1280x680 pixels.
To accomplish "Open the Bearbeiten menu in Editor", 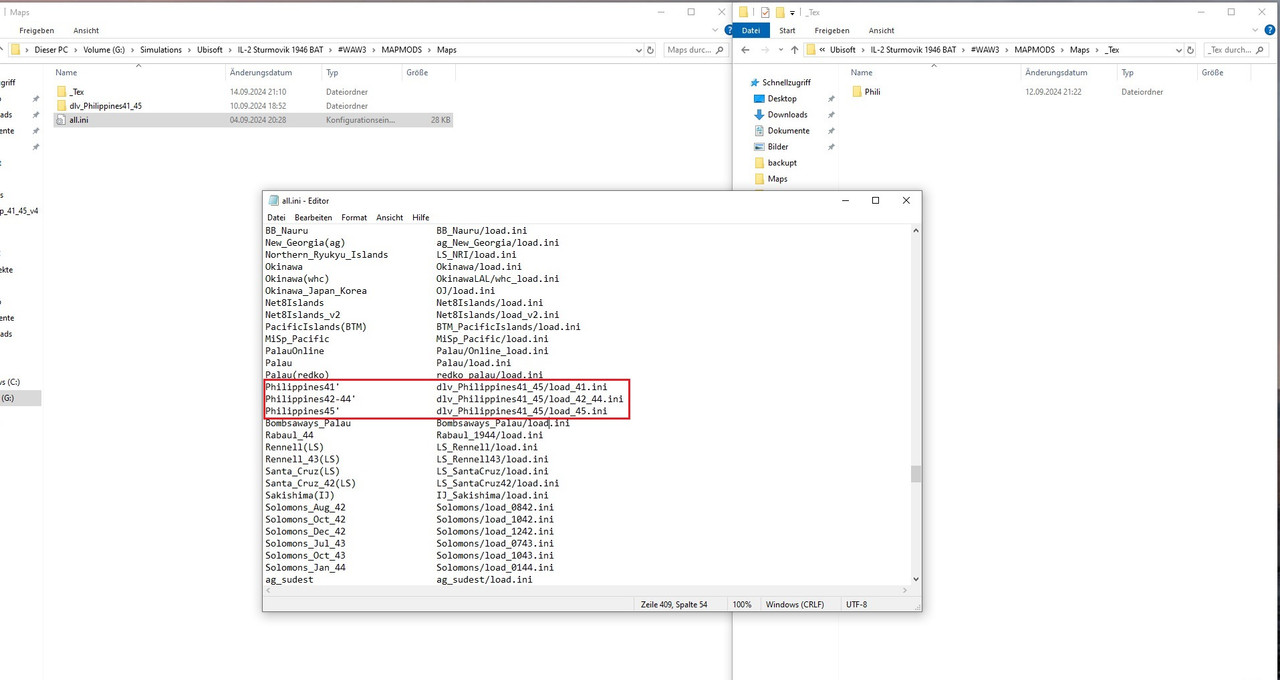I will pyautogui.click(x=313, y=217).
